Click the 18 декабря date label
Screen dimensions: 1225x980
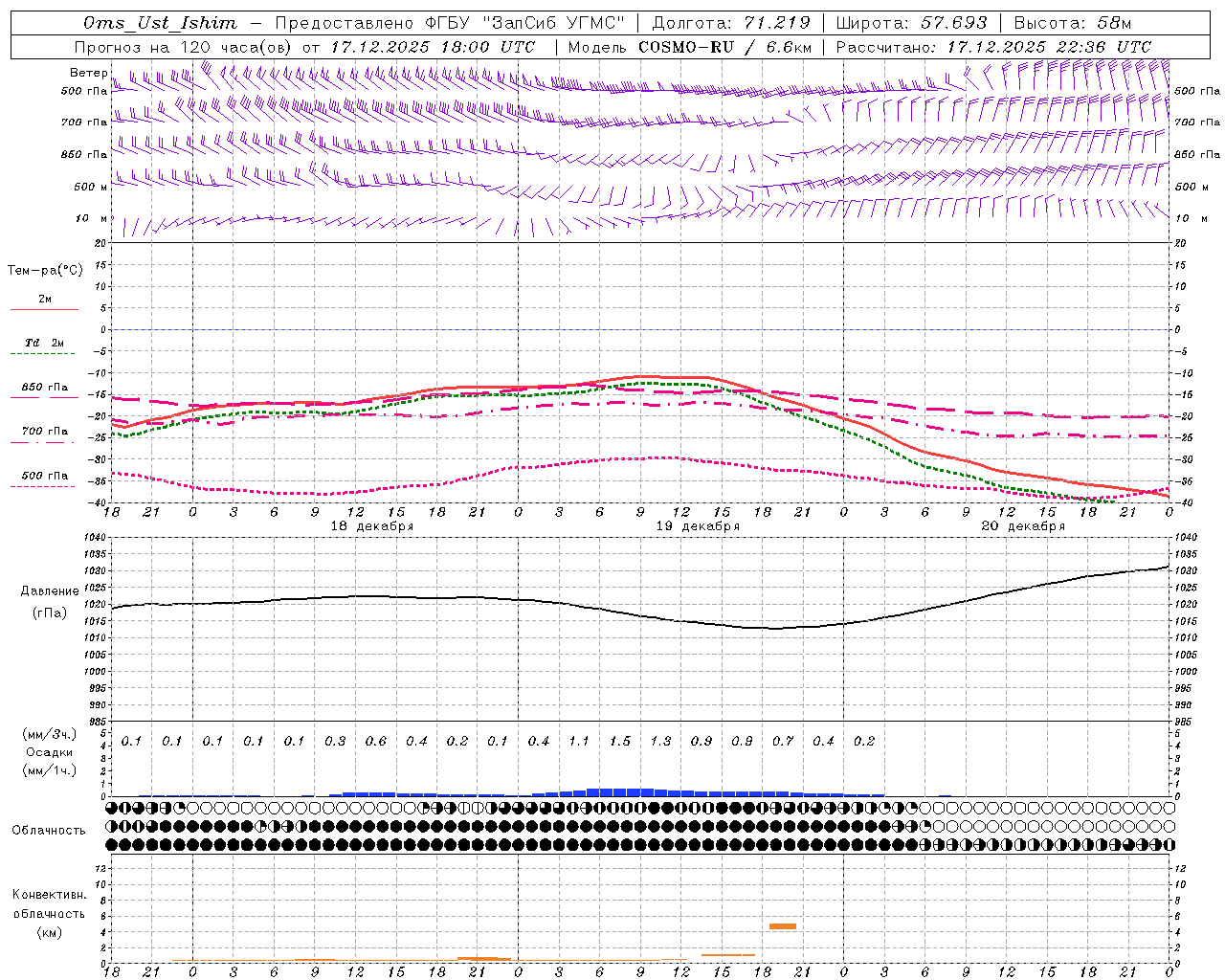pos(372,526)
